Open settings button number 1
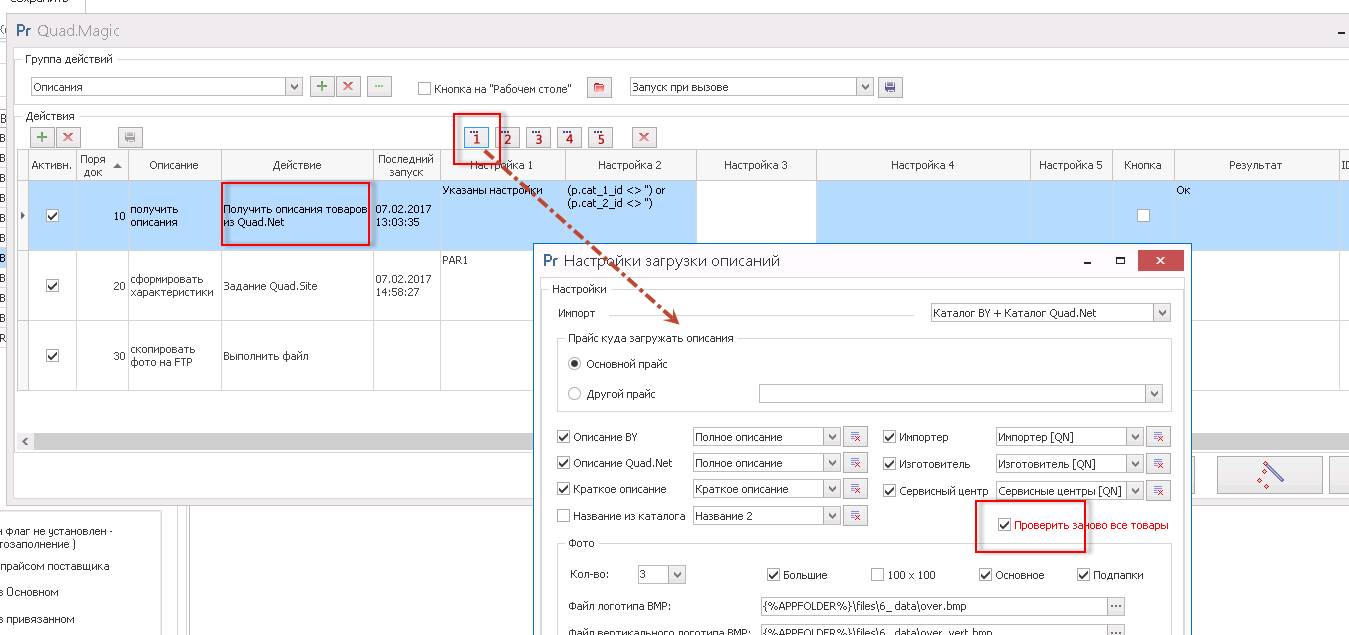The width and height of the screenshot is (1349, 635). 477,137
